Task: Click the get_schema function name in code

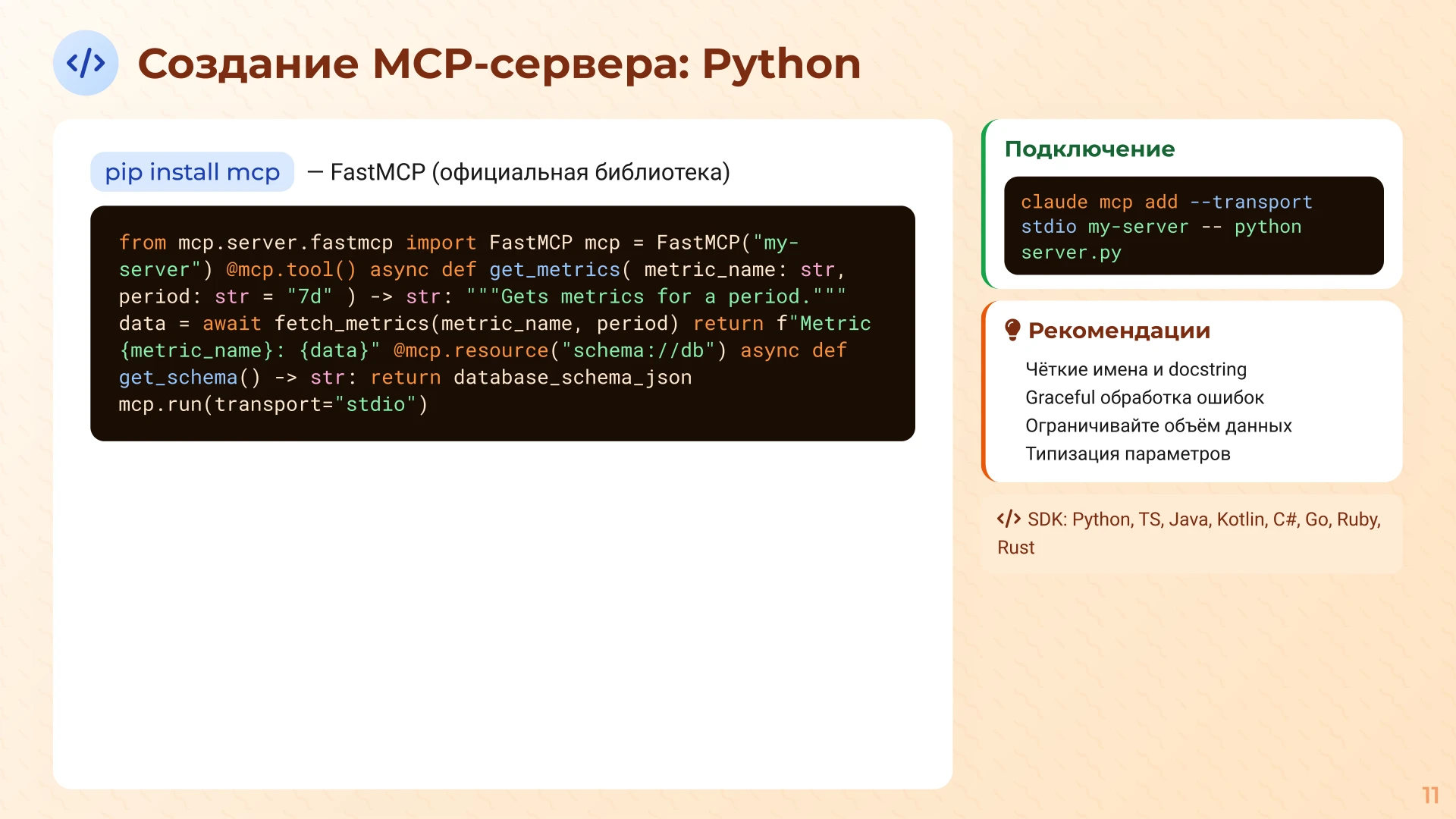Action: (x=178, y=378)
